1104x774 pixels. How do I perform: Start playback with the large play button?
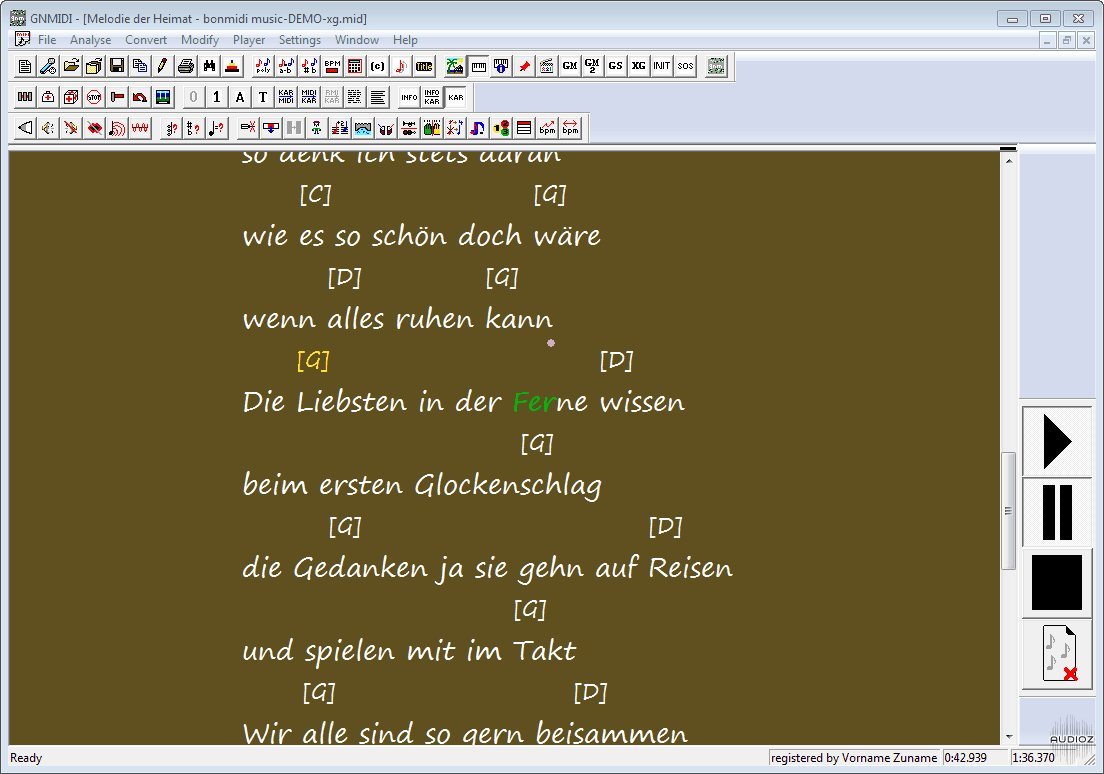point(1057,442)
